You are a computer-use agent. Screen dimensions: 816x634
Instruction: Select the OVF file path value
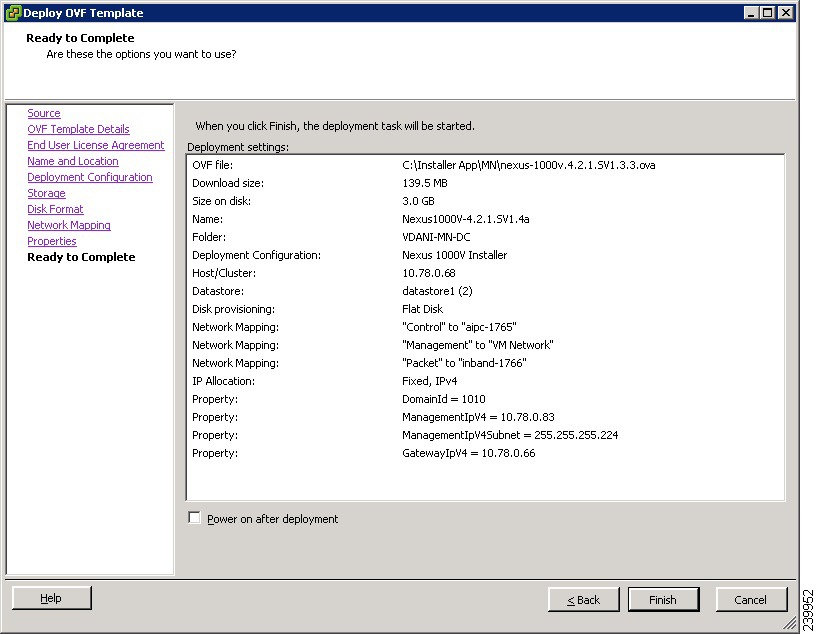(x=528, y=165)
